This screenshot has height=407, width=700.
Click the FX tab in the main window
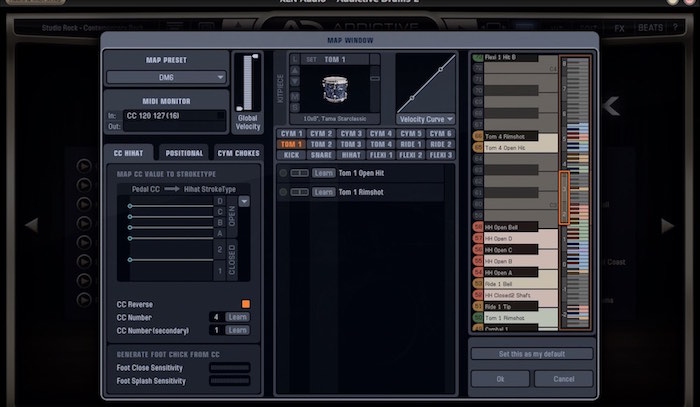[619, 29]
